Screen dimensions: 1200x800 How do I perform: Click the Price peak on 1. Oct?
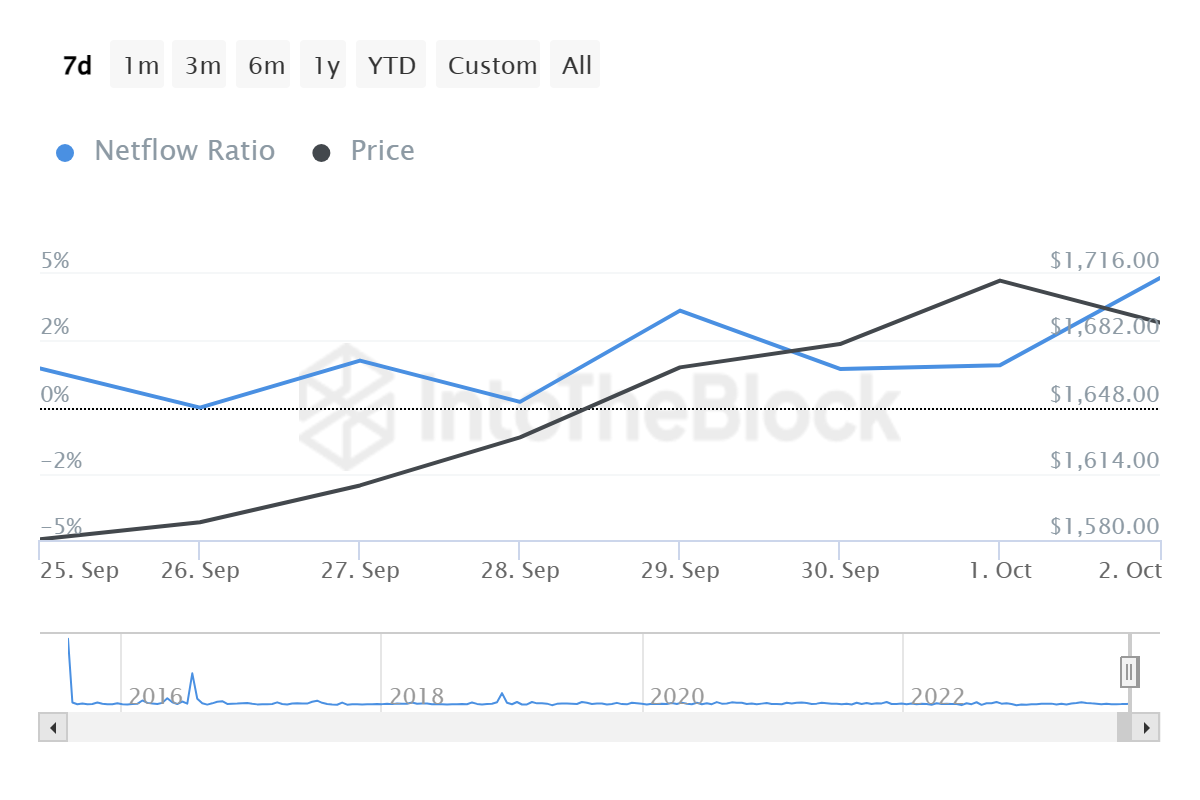(999, 281)
